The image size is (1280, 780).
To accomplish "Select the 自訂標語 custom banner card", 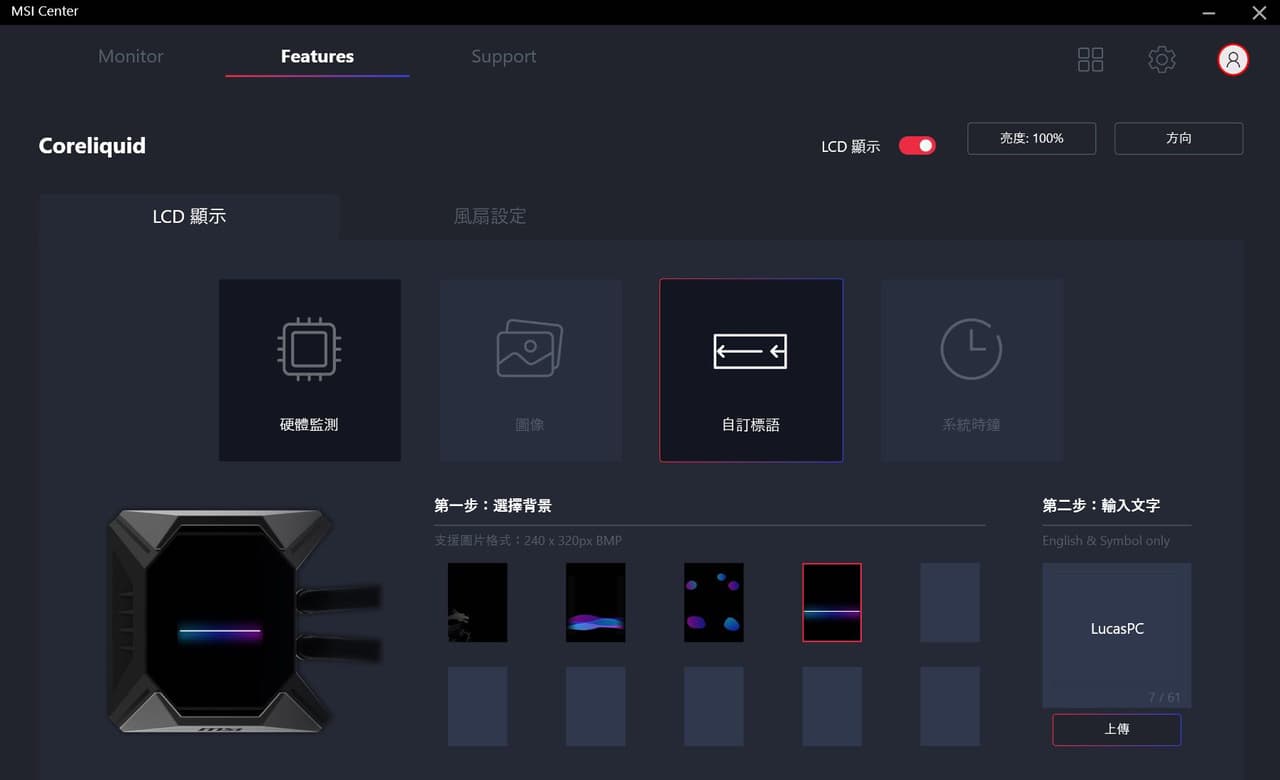I will point(751,370).
